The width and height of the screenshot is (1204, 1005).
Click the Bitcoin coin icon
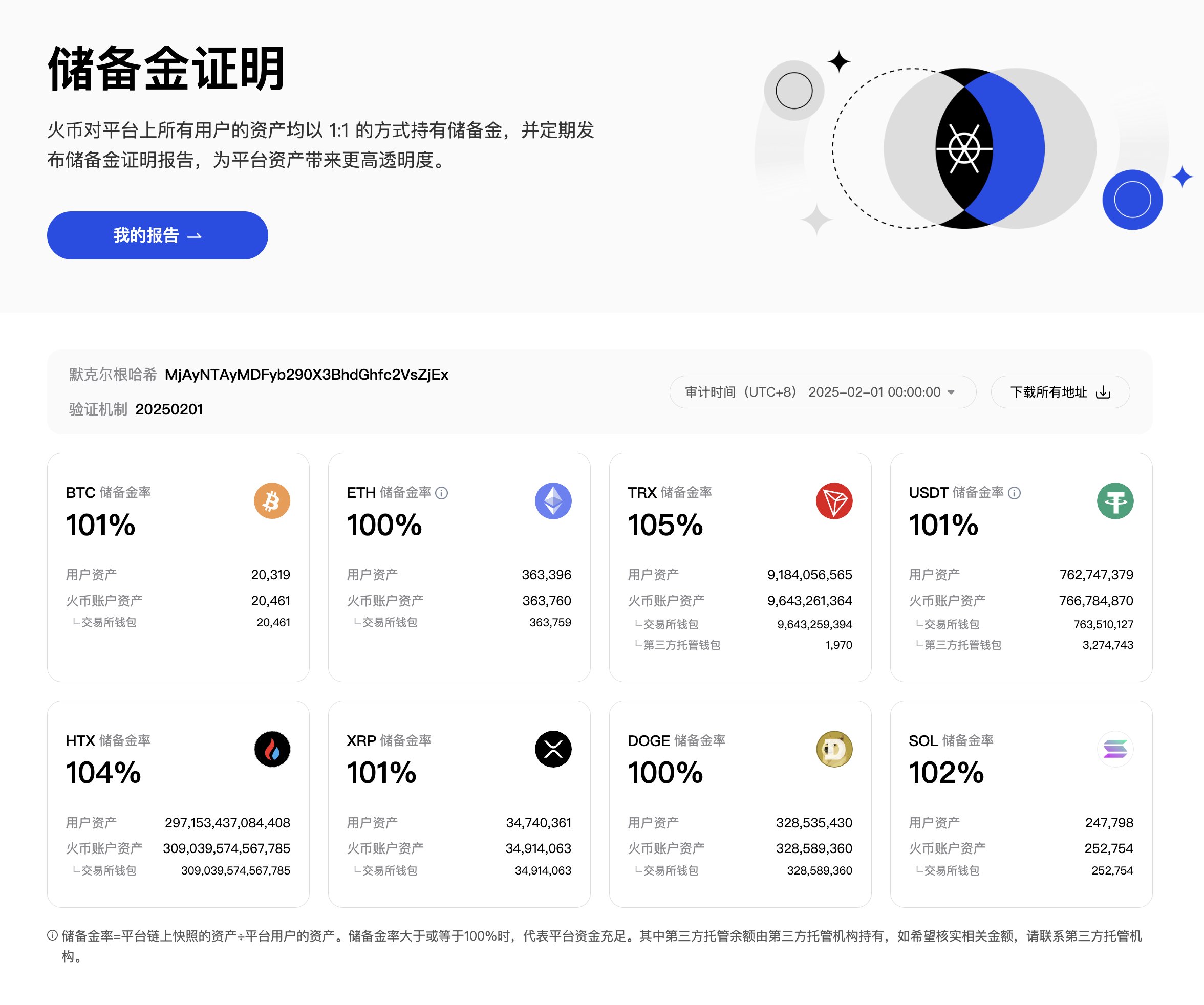272,501
